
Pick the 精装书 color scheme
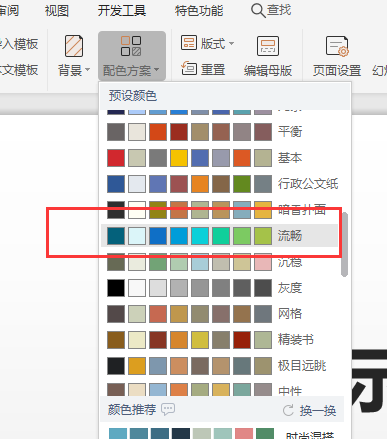[x=220, y=340]
